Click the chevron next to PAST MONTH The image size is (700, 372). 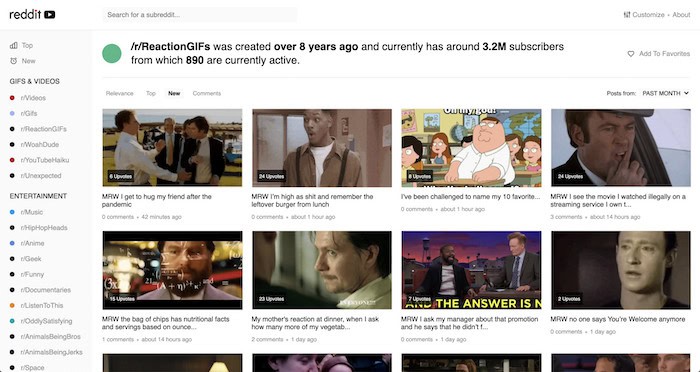[686, 93]
